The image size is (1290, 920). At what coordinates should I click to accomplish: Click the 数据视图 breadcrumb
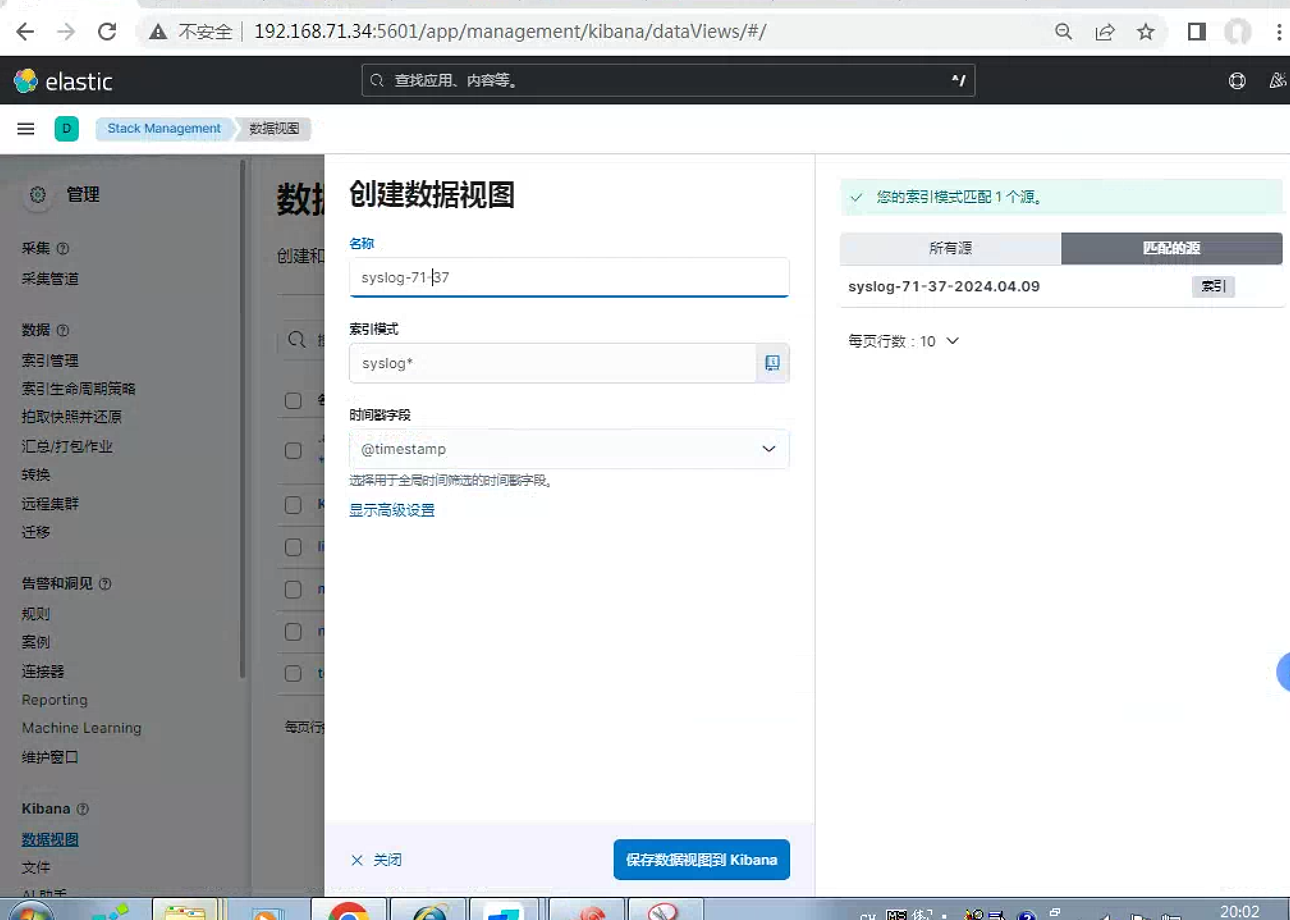click(274, 129)
